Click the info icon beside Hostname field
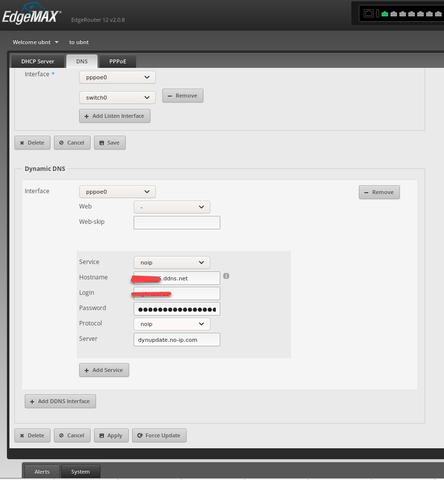 click(x=226, y=276)
